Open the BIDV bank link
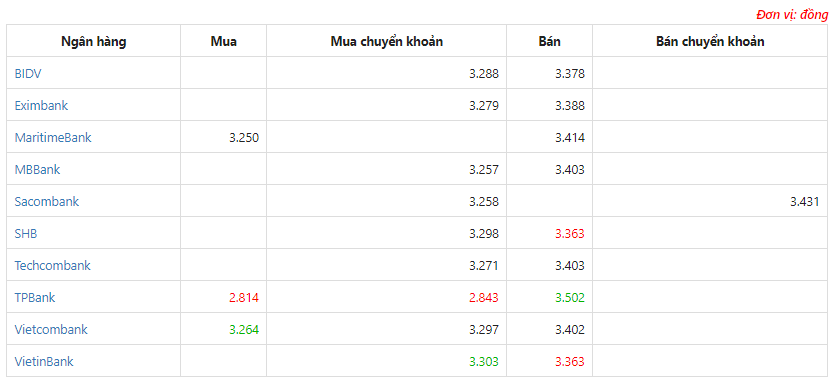The image size is (836, 388). click(x=28, y=74)
